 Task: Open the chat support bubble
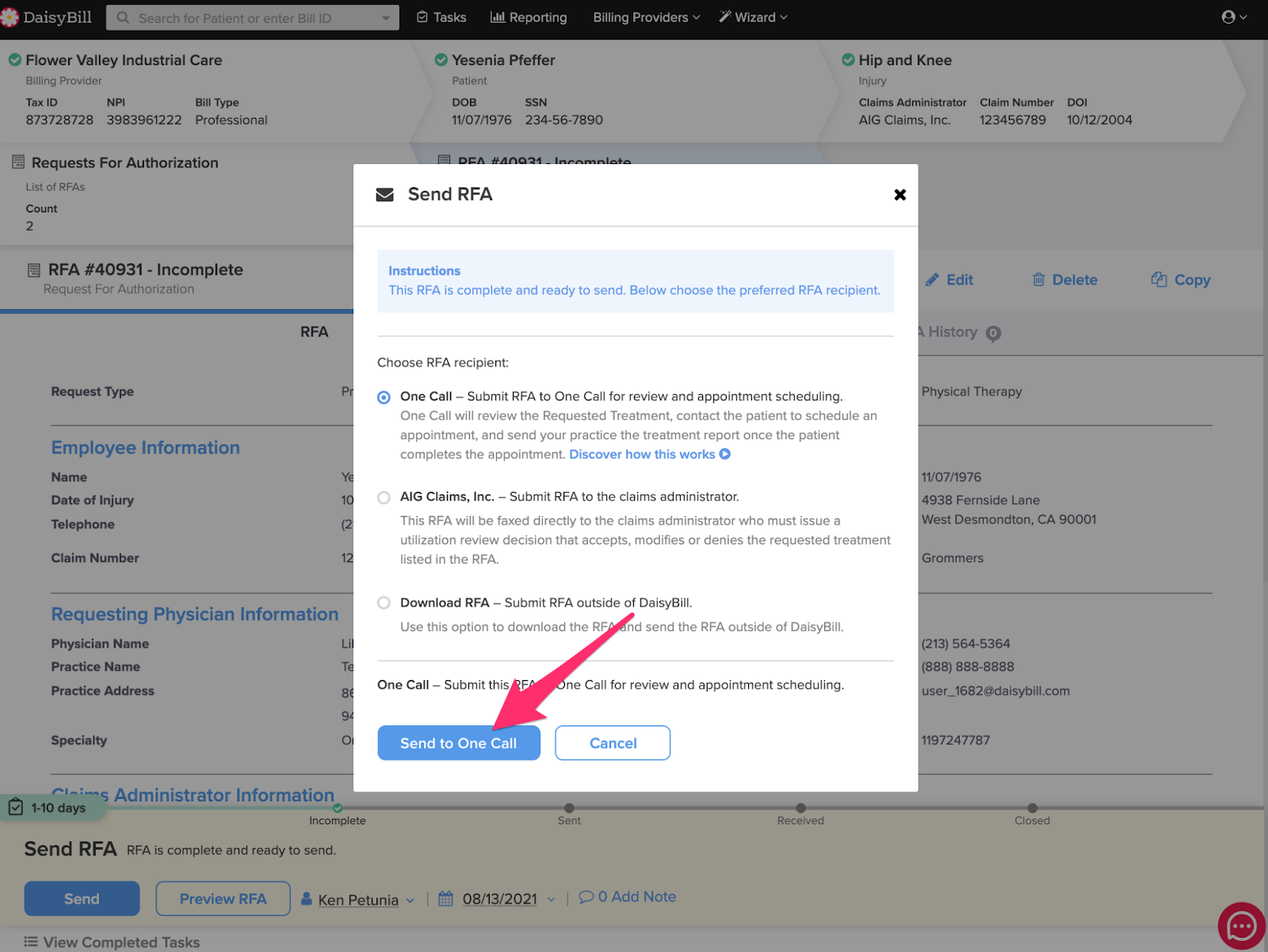pyautogui.click(x=1241, y=926)
